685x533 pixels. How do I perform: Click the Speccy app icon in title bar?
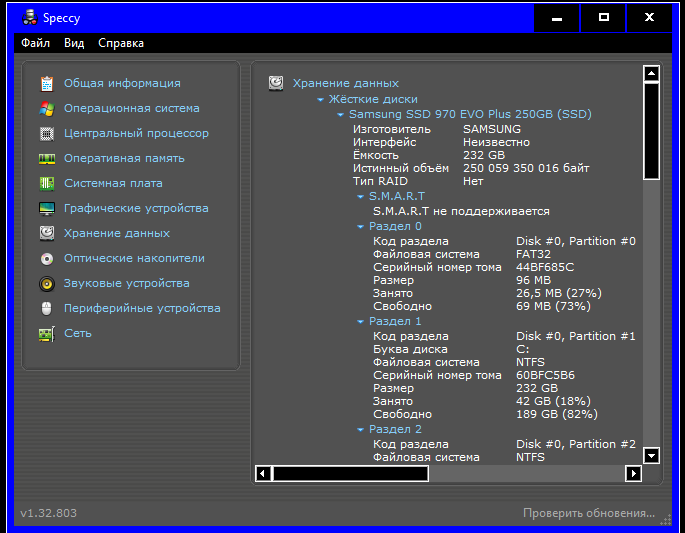pyautogui.click(x=30, y=17)
